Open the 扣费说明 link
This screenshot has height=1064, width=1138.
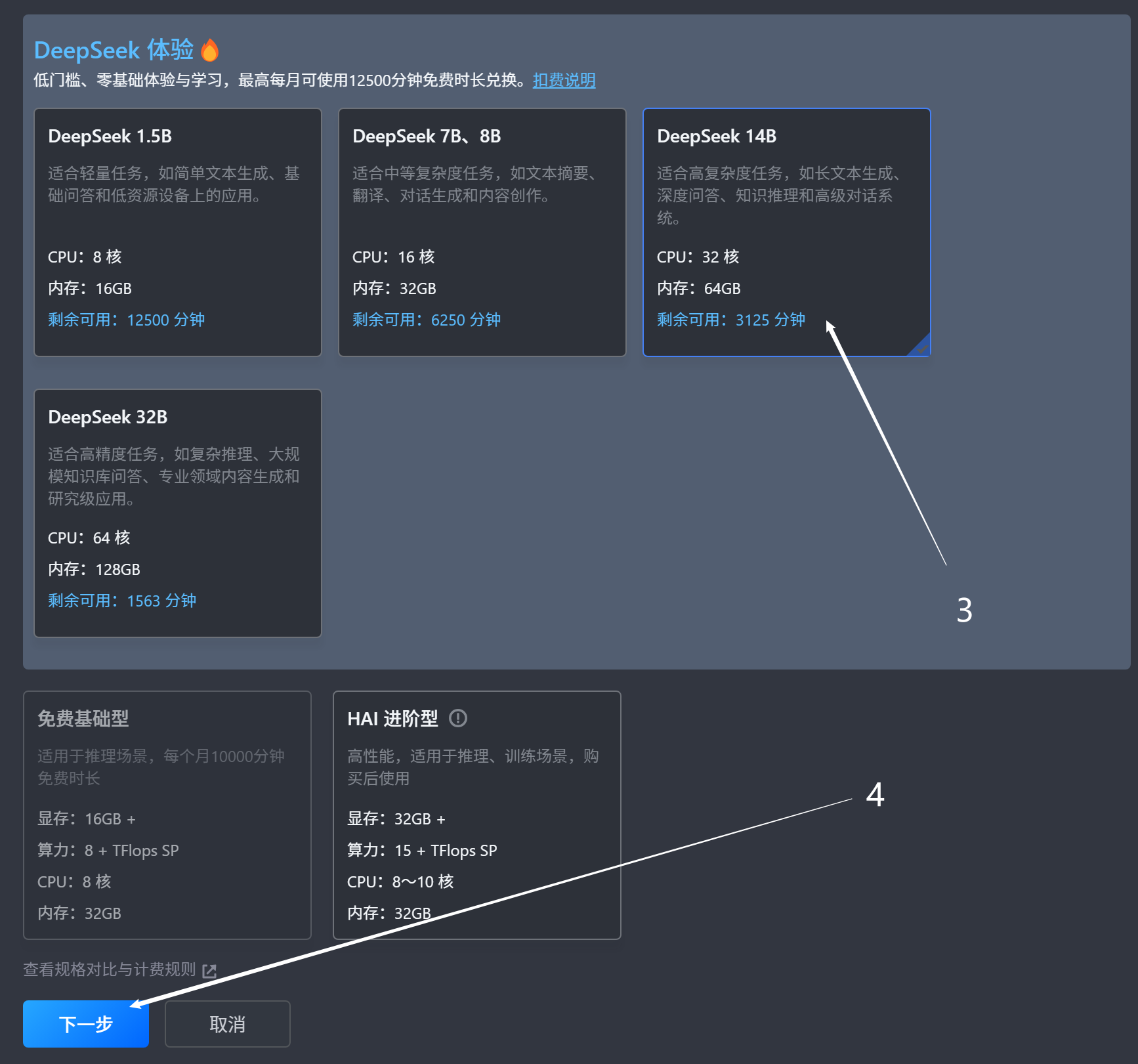coord(564,80)
